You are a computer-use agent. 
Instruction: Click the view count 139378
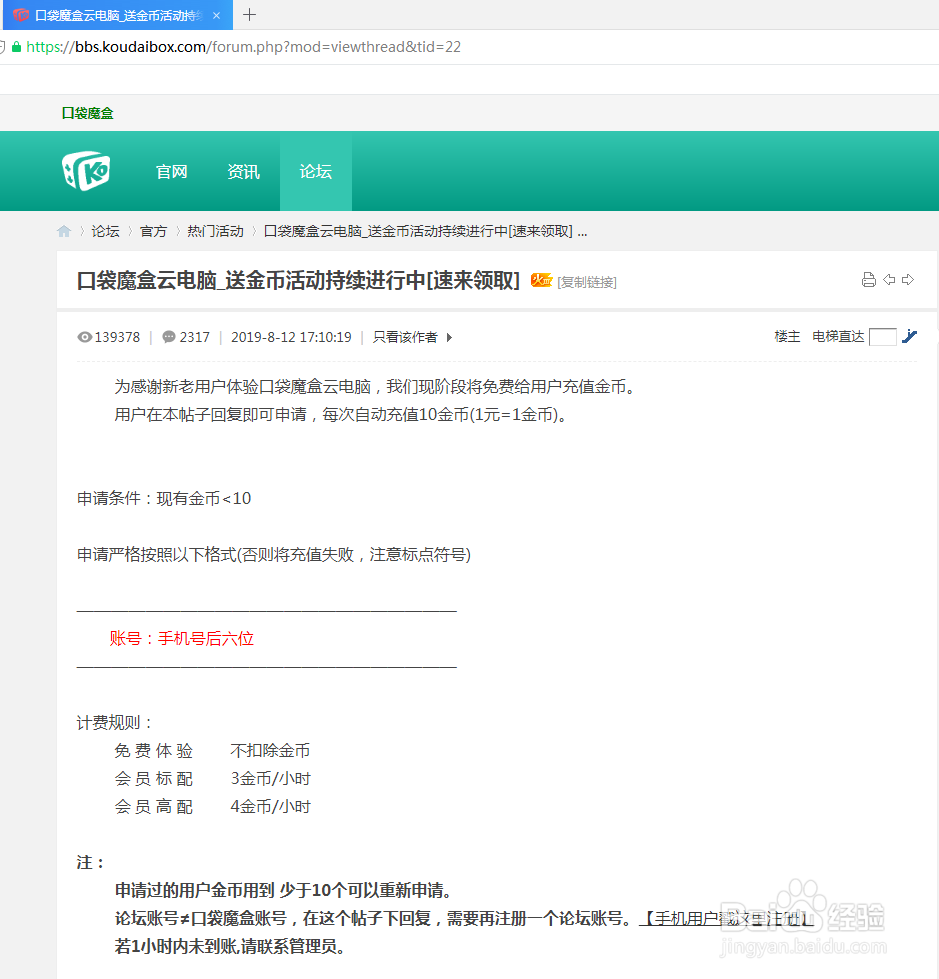point(117,337)
